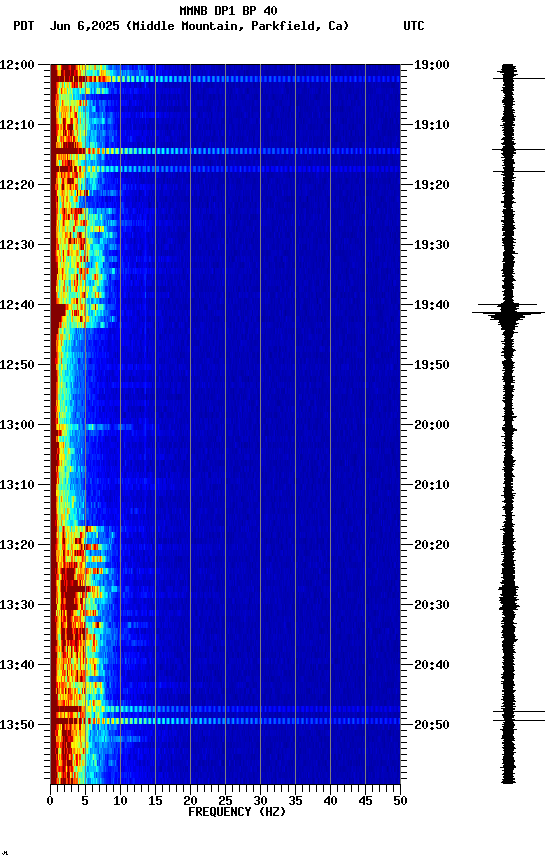Click the 19:00 UTC time label
Image resolution: width=552 pixels, height=864 pixels.
point(432,65)
